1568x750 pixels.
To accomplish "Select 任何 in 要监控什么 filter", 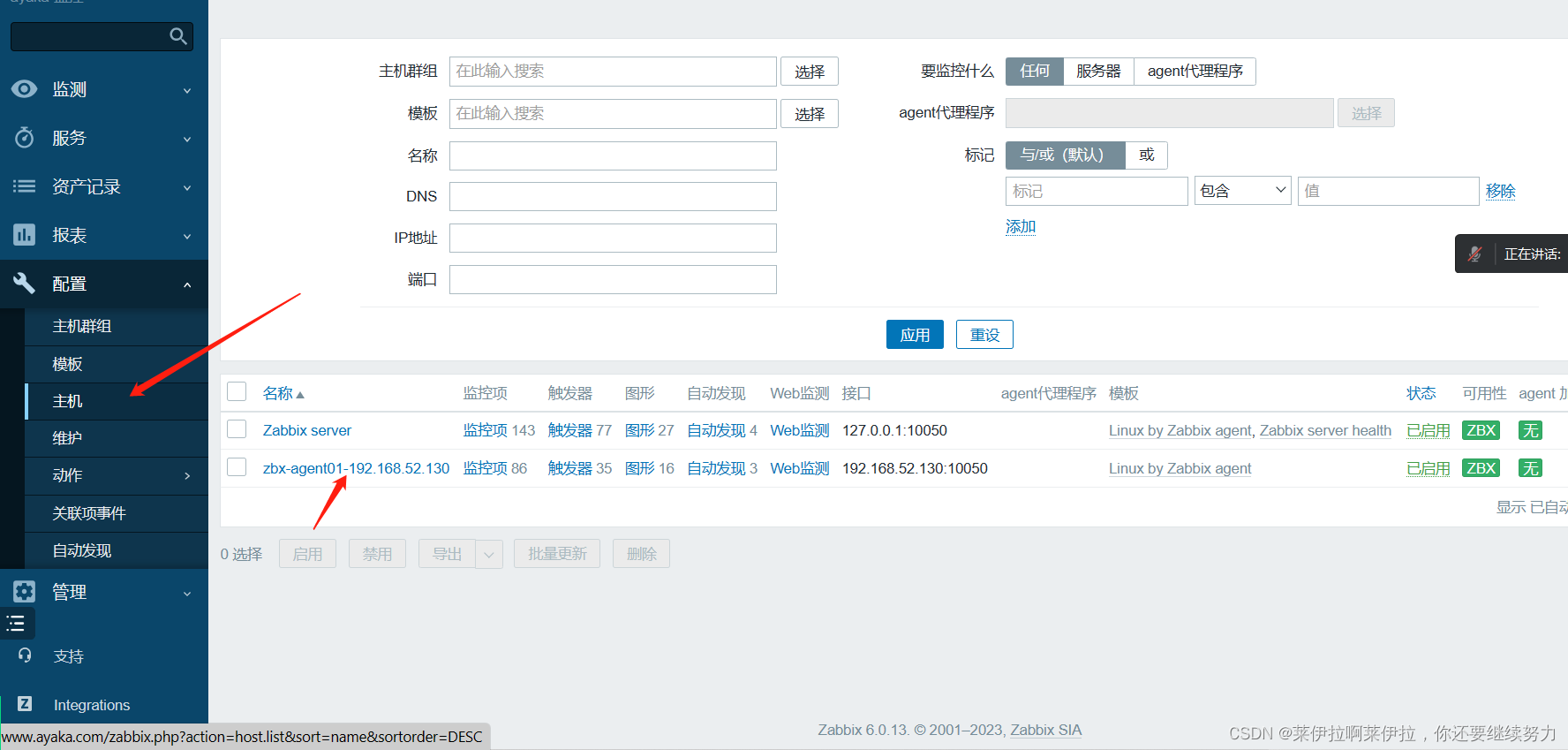I will pyautogui.click(x=1035, y=71).
